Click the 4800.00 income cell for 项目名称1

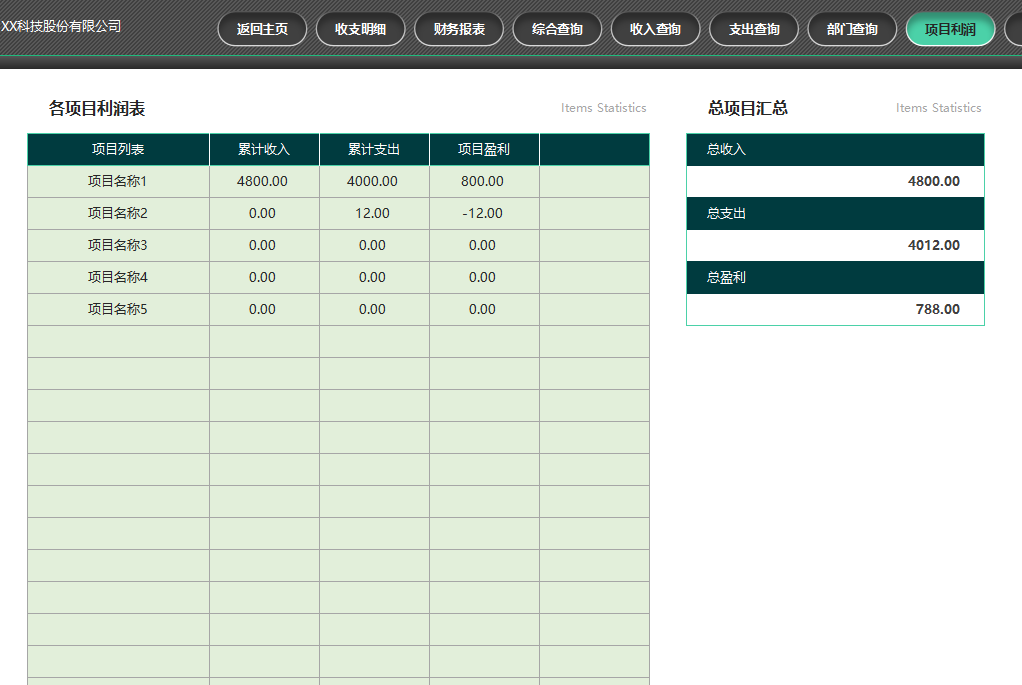tap(263, 182)
